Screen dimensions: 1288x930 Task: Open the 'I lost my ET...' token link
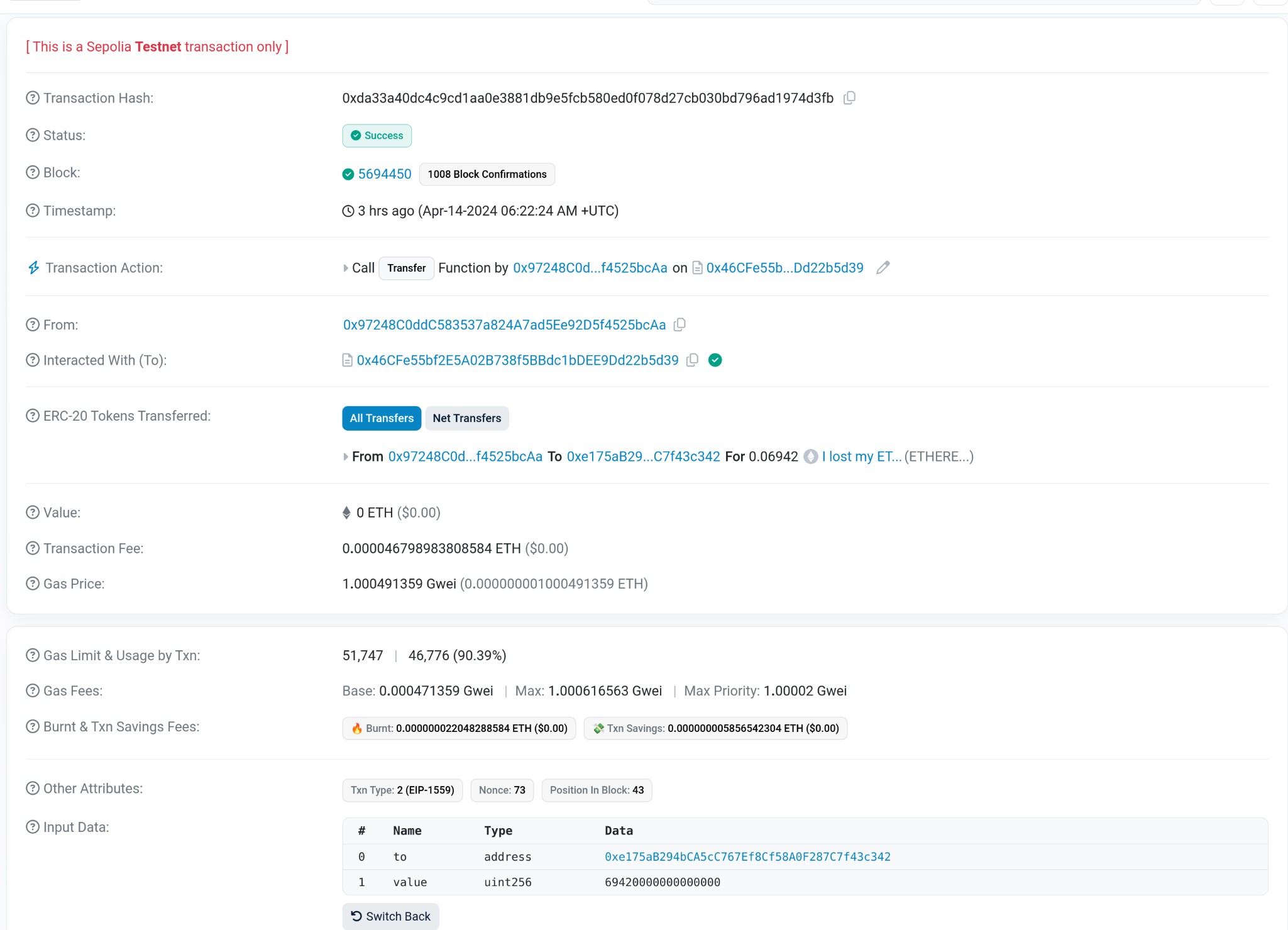coord(861,457)
